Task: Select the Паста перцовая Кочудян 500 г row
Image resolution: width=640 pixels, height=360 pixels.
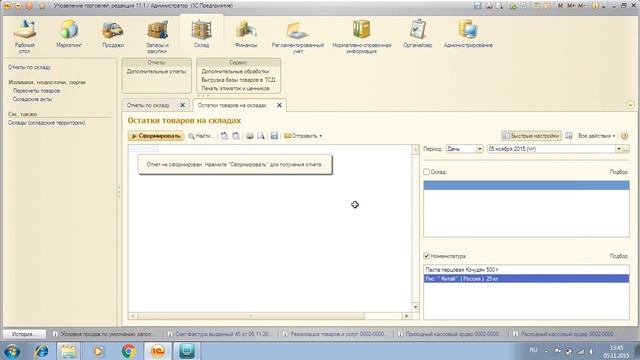Action: click(x=526, y=270)
